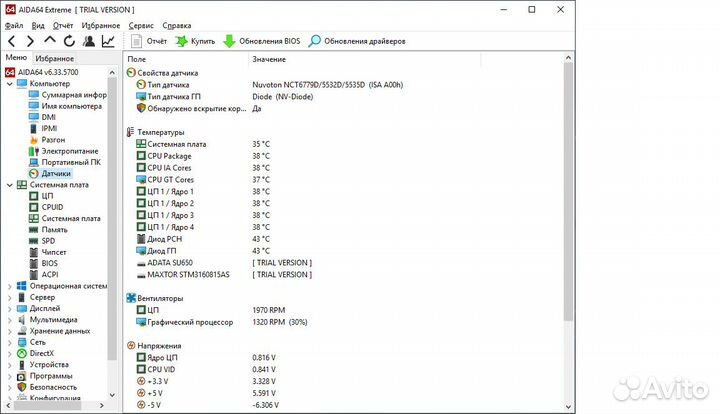Collapse the Компьютер tree node

[x=9, y=83]
